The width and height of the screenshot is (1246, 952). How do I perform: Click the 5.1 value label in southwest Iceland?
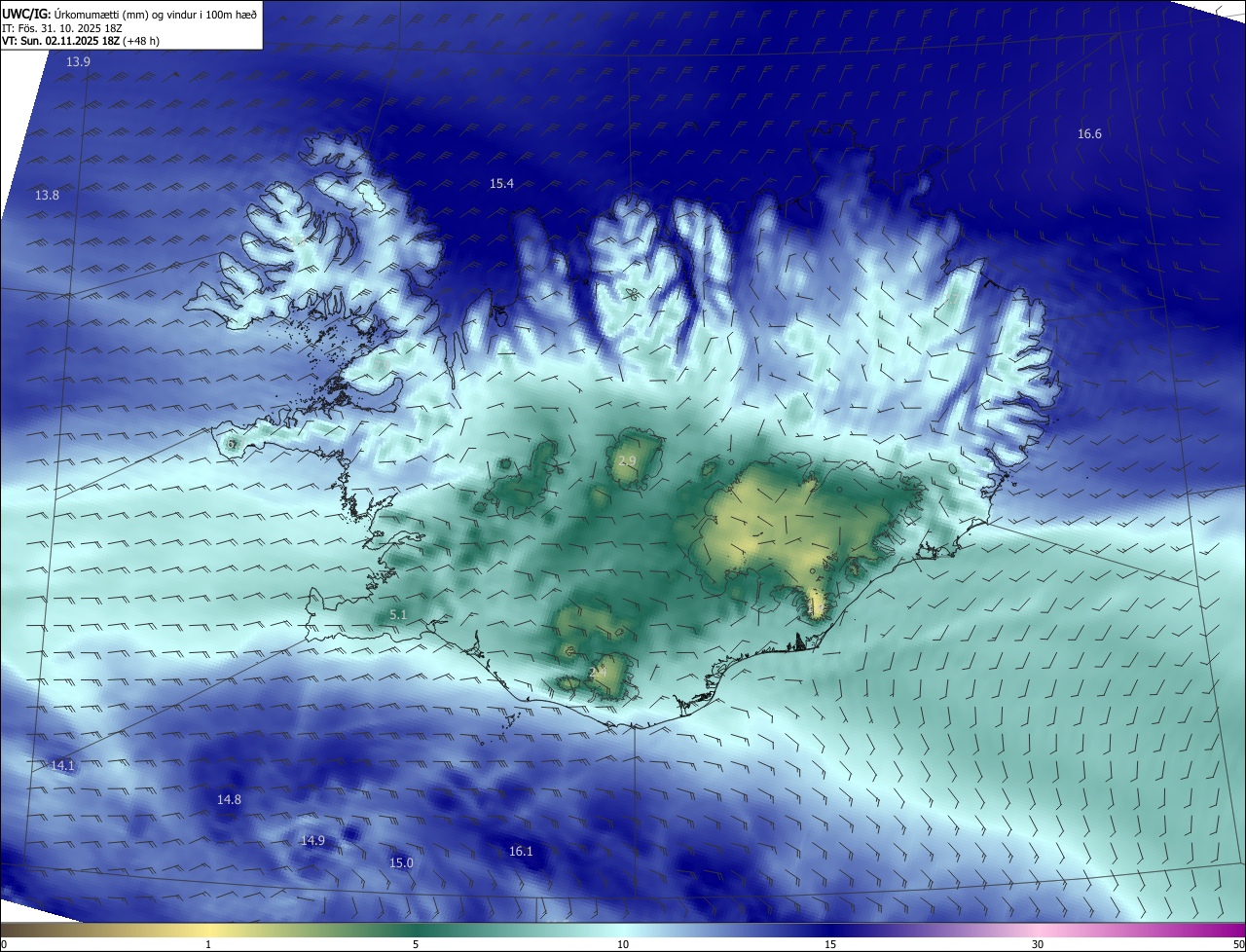point(398,614)
